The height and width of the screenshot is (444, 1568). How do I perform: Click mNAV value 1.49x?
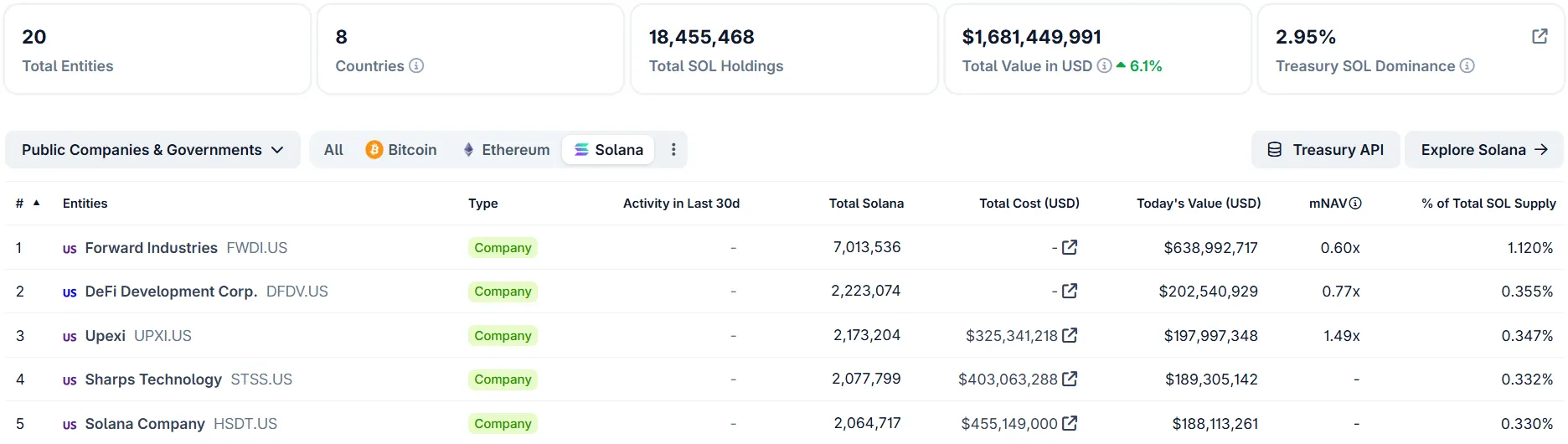pyautogui.click(x=1342, y=336)
